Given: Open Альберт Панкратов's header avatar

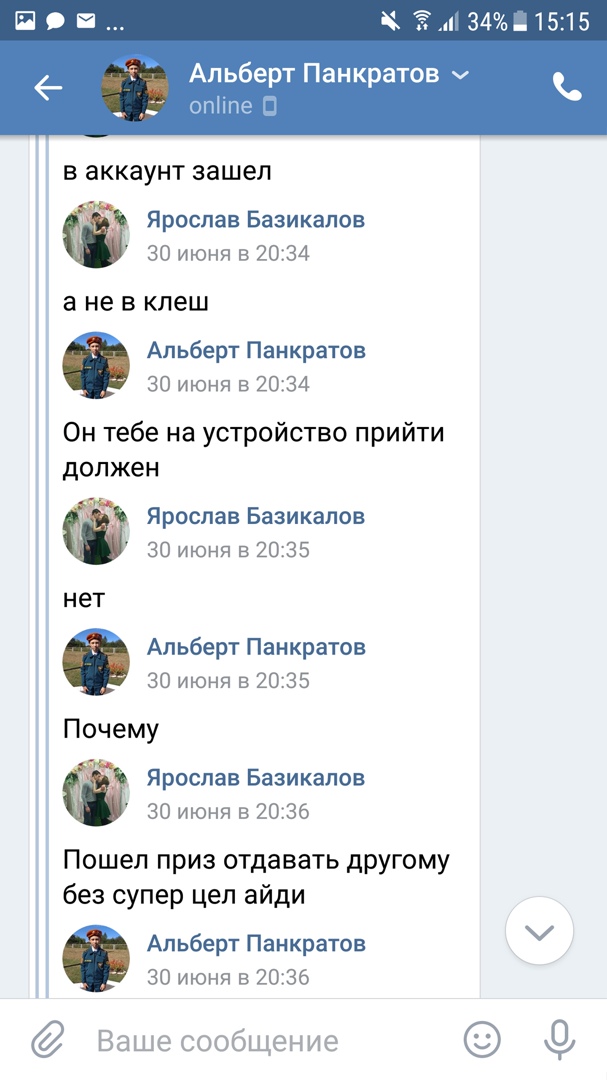Looking at the screenshot, I should pos(135,88).
